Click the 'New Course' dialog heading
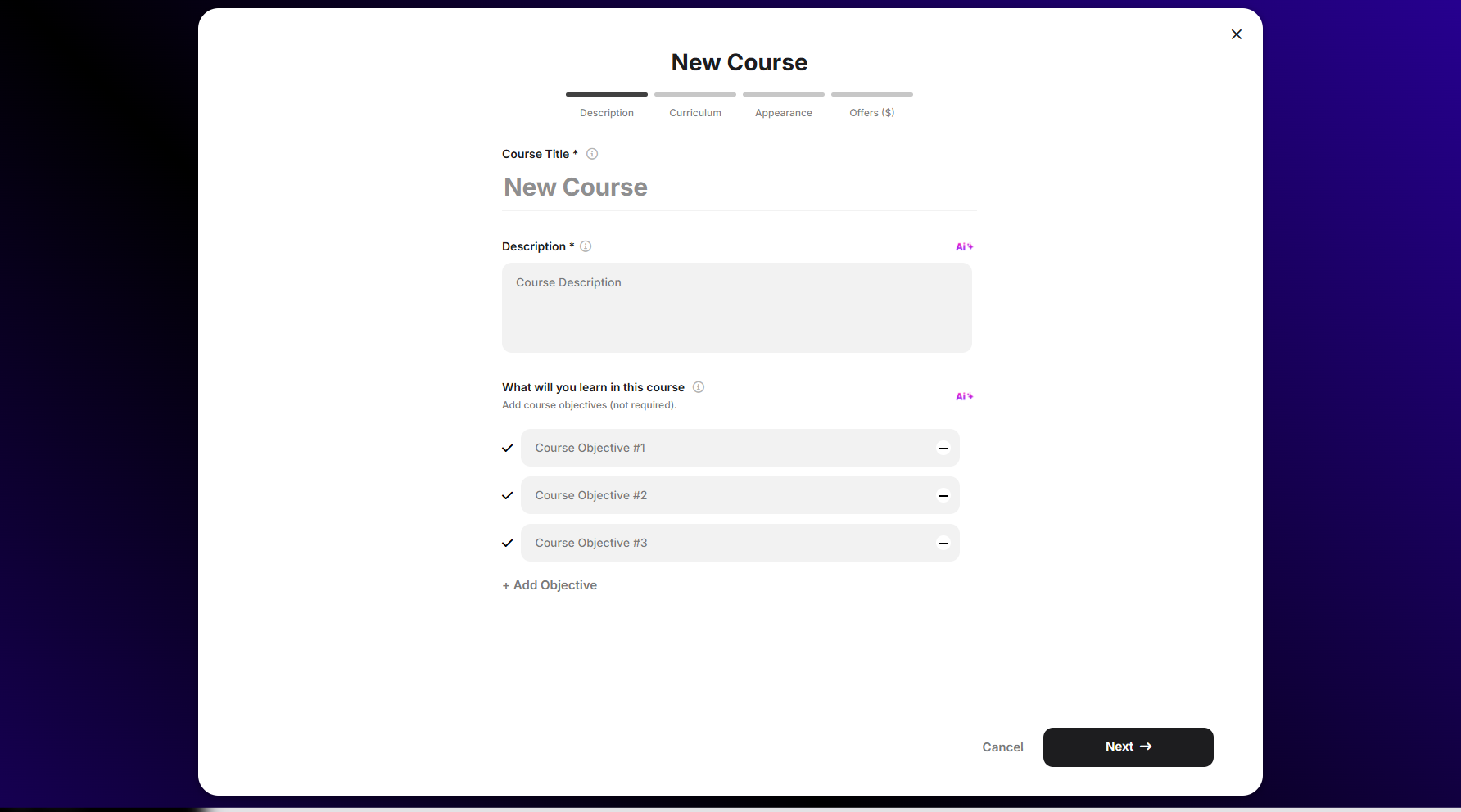Viewport: 1461px width, 812px height. coord(740,62)
